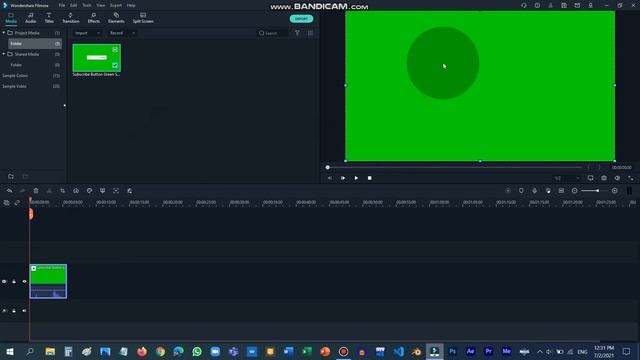640x360 pixels.
Task: Select the Crop tool in timeline toolbar
Action: click(x=62, y=191)
